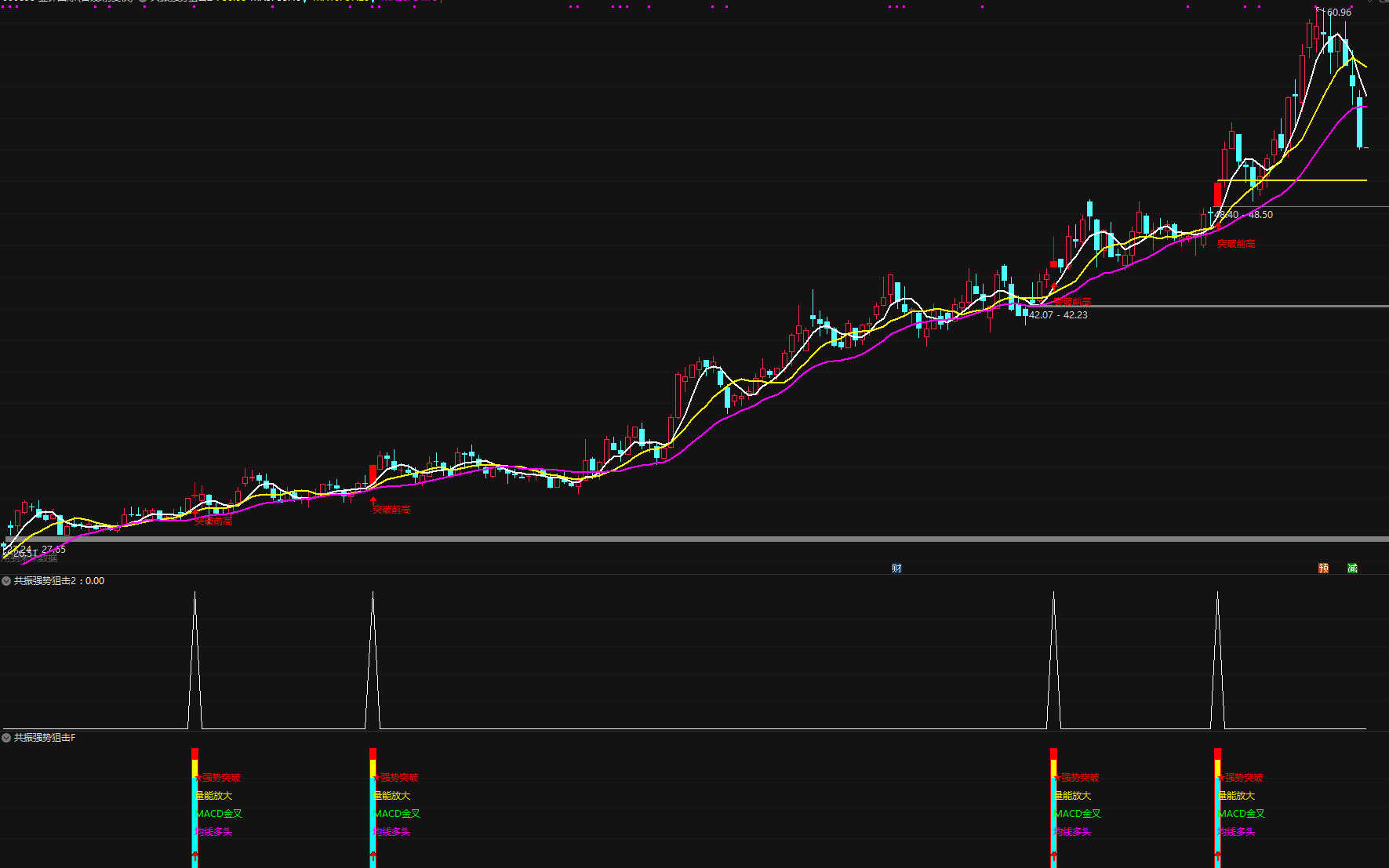Image resolution: width=1389 pixels, height=868 pixels.
Task: Click the 48.40 - 48.50 price range label
Action: click(x=1244, y=215)
